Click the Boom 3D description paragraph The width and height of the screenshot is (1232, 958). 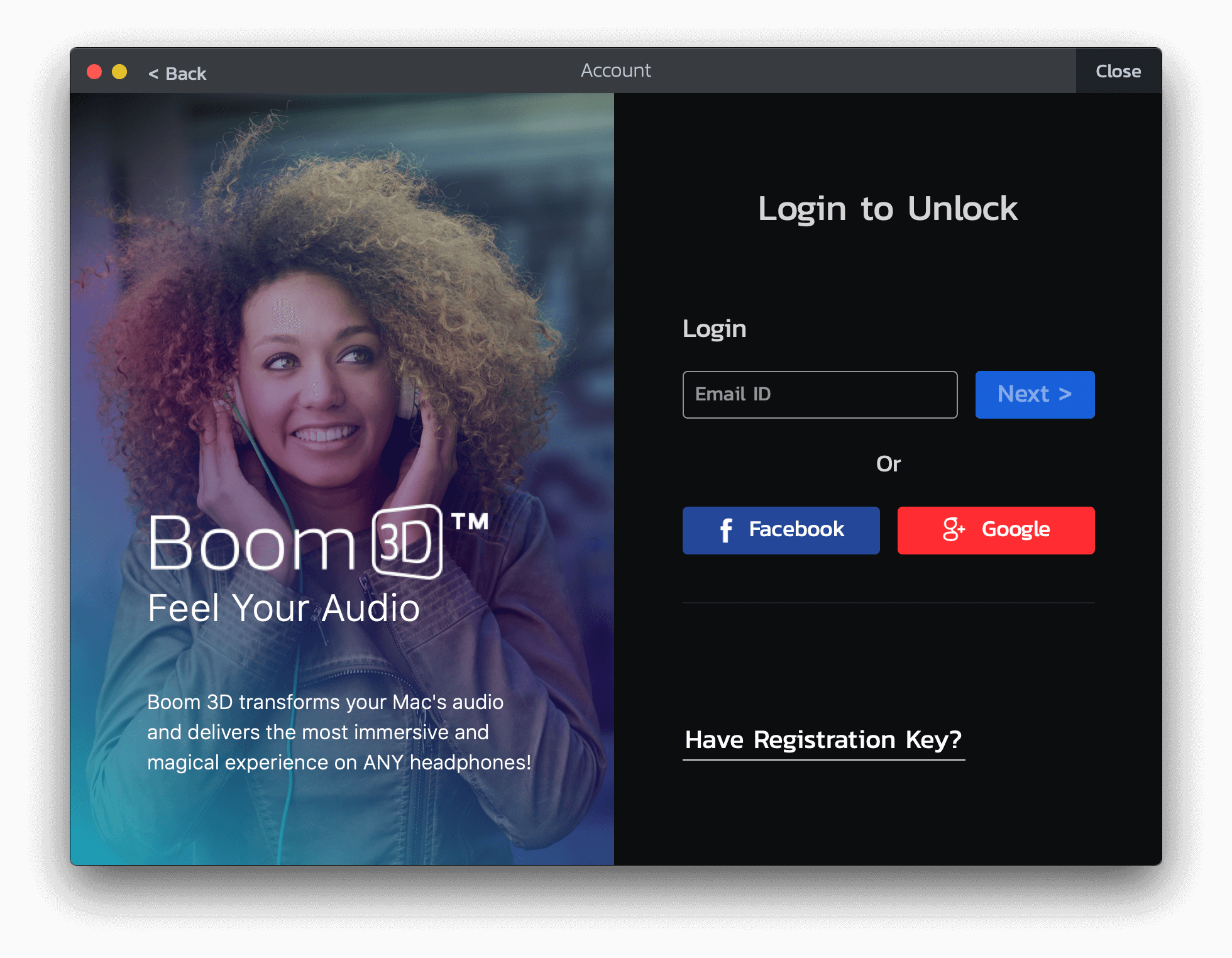click(x=339, y=732)
